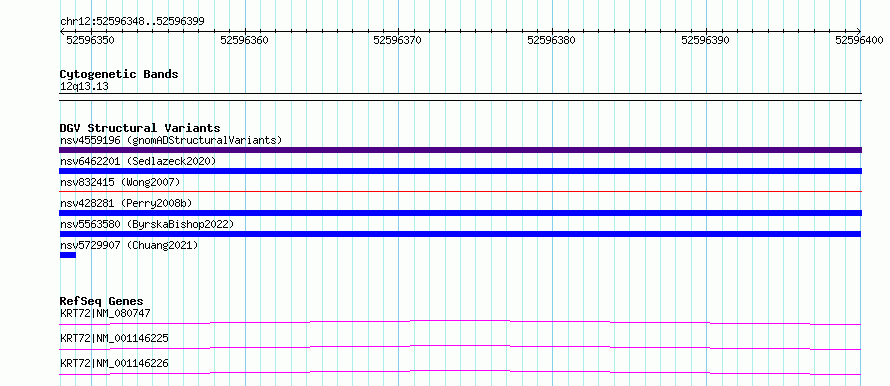
Task: Open transcript KRT72|NM_001146225 label
Action: click(114, 339)
